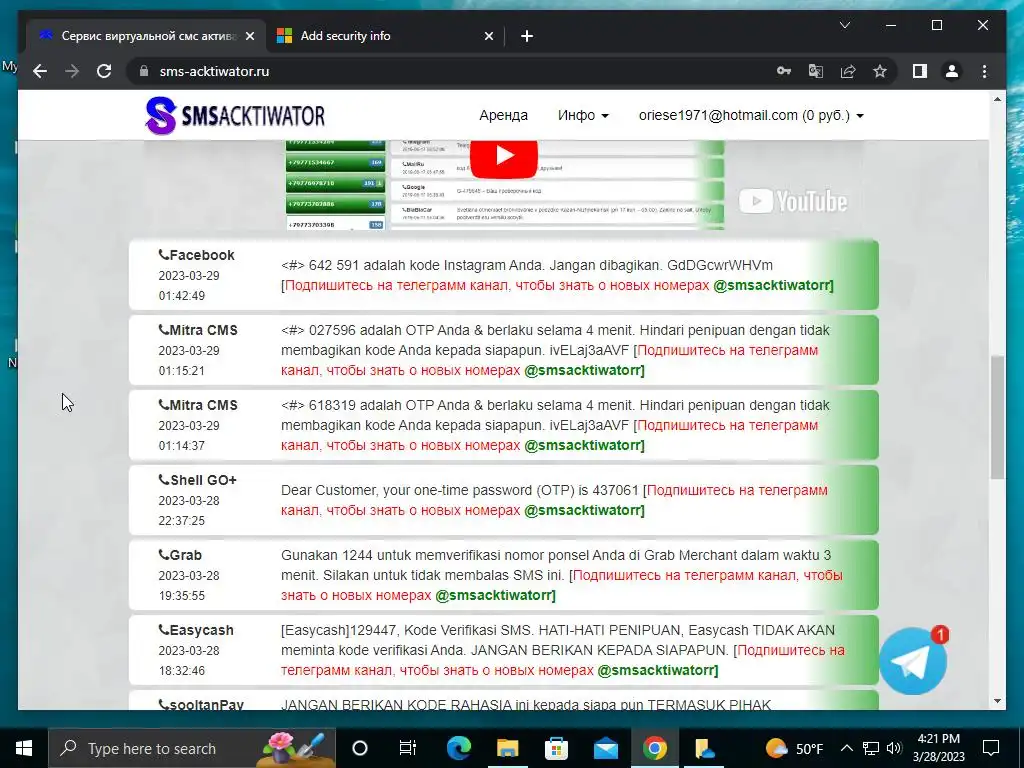Open the Windows Start menu
This screenshot has width=1024, height=768.
[x=24, y=748]
